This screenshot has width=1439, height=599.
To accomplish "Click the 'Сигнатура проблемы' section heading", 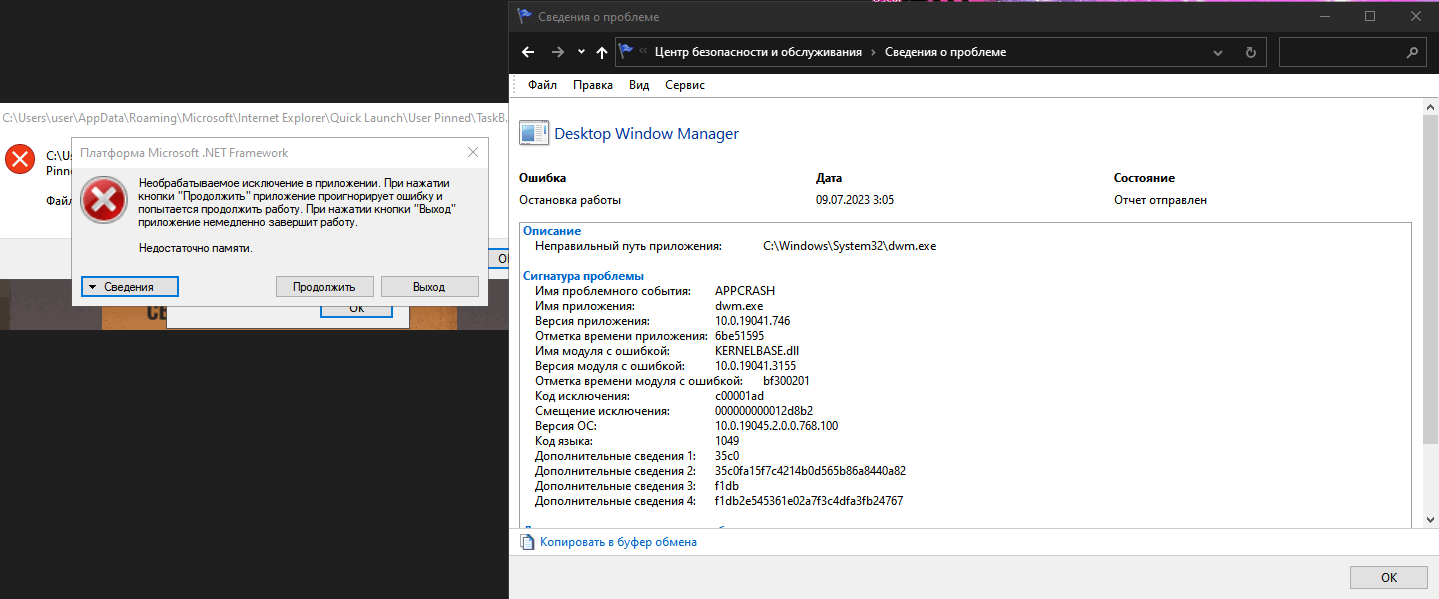I will click(x=584, y=275).
